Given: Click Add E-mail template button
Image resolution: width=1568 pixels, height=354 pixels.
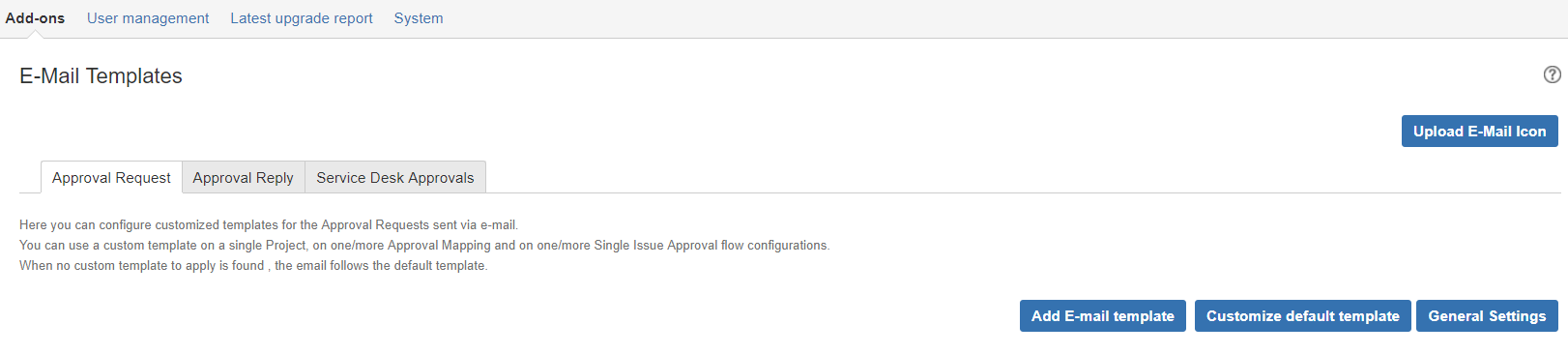Looking at the screenshot, I should coord(1103,316).
